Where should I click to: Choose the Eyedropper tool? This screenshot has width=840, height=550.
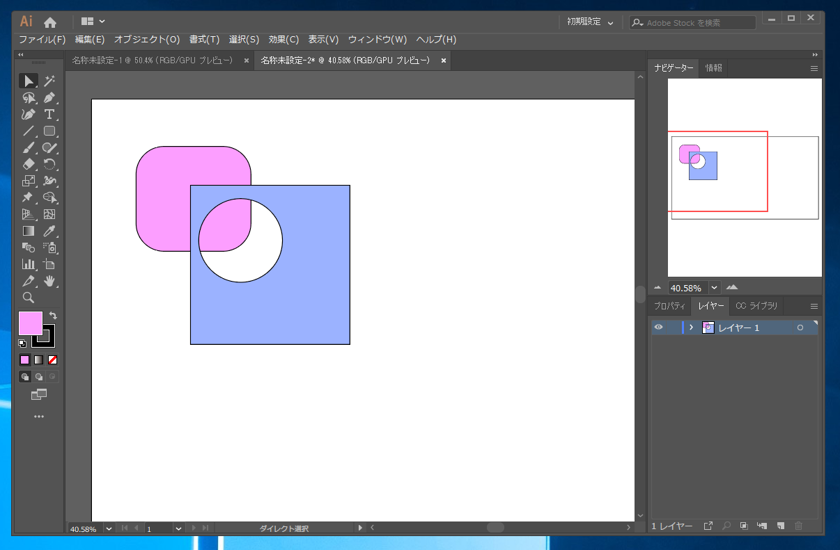click(x=49, y=231)
